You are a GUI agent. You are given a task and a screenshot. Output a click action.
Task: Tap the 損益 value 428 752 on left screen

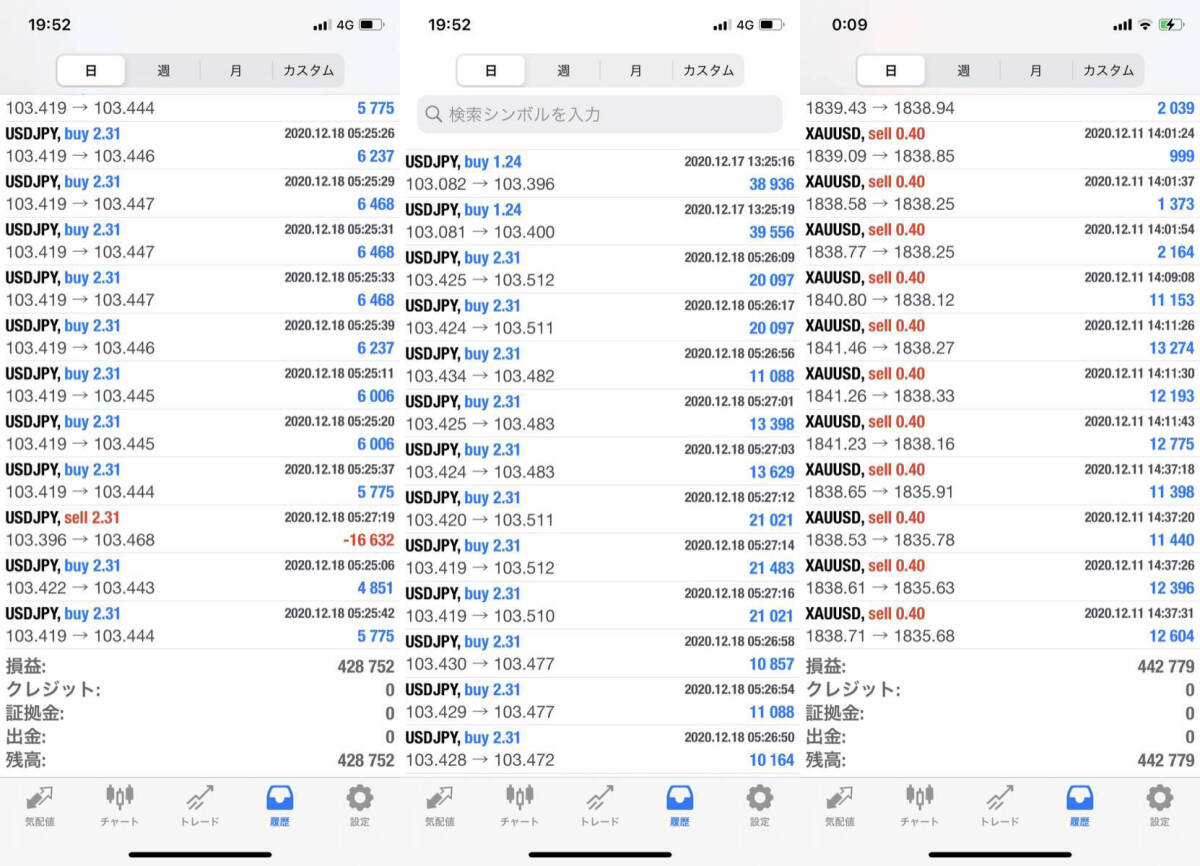(x=366, y=666)
